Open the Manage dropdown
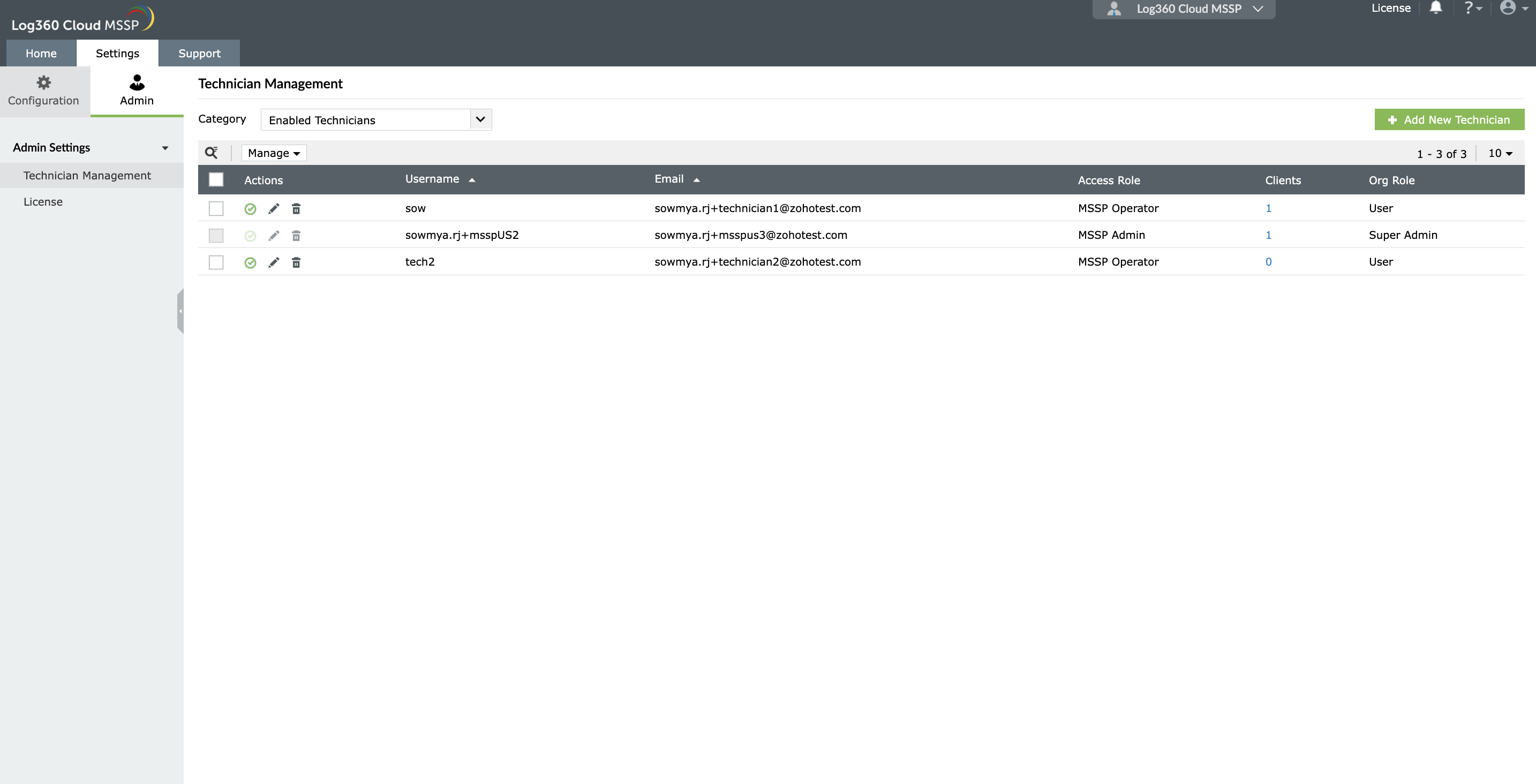 273,153
